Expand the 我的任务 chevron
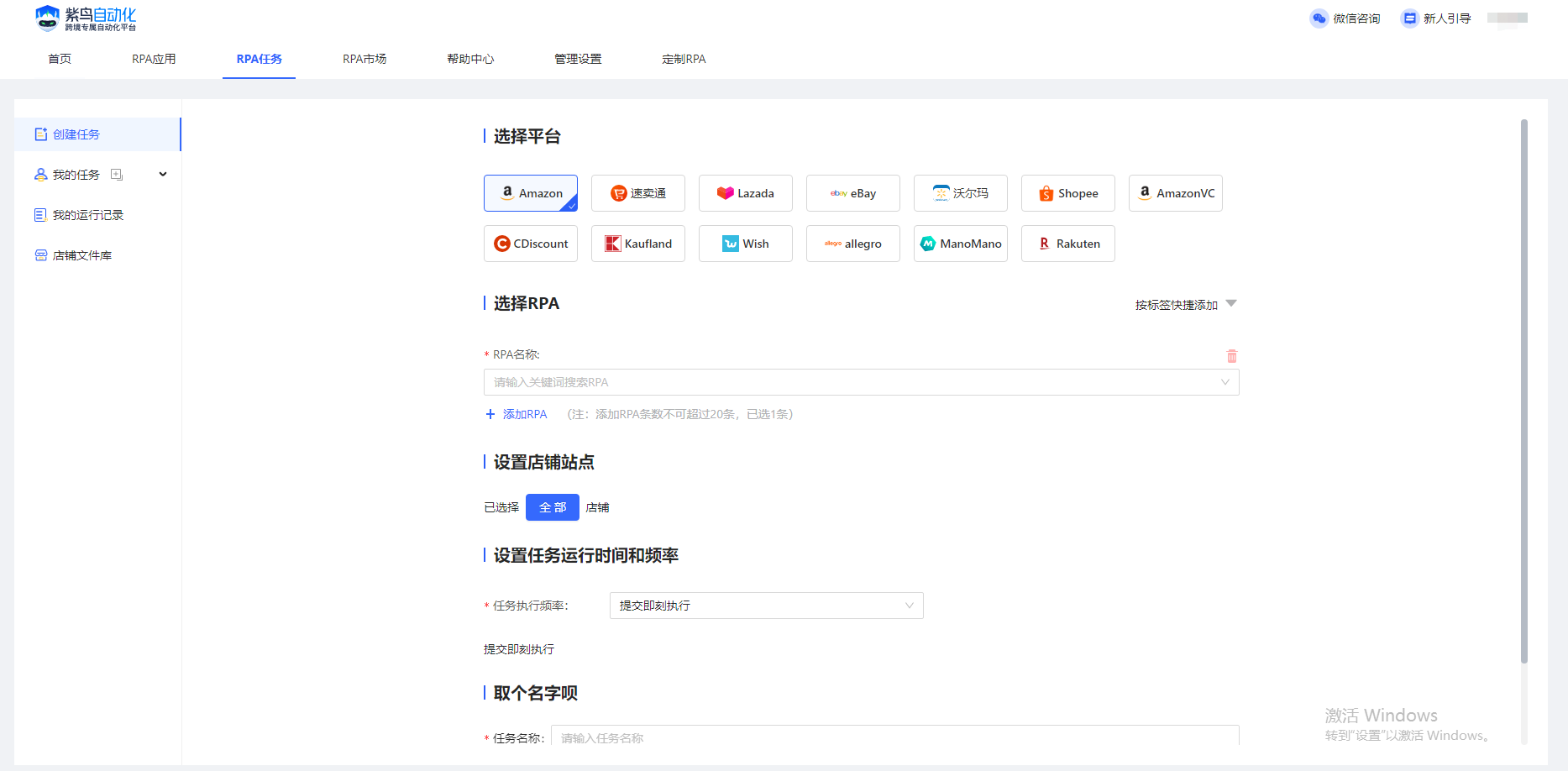Image resolution: width=1568 pixels, height=771 pixels. click(x=163, y=175)
